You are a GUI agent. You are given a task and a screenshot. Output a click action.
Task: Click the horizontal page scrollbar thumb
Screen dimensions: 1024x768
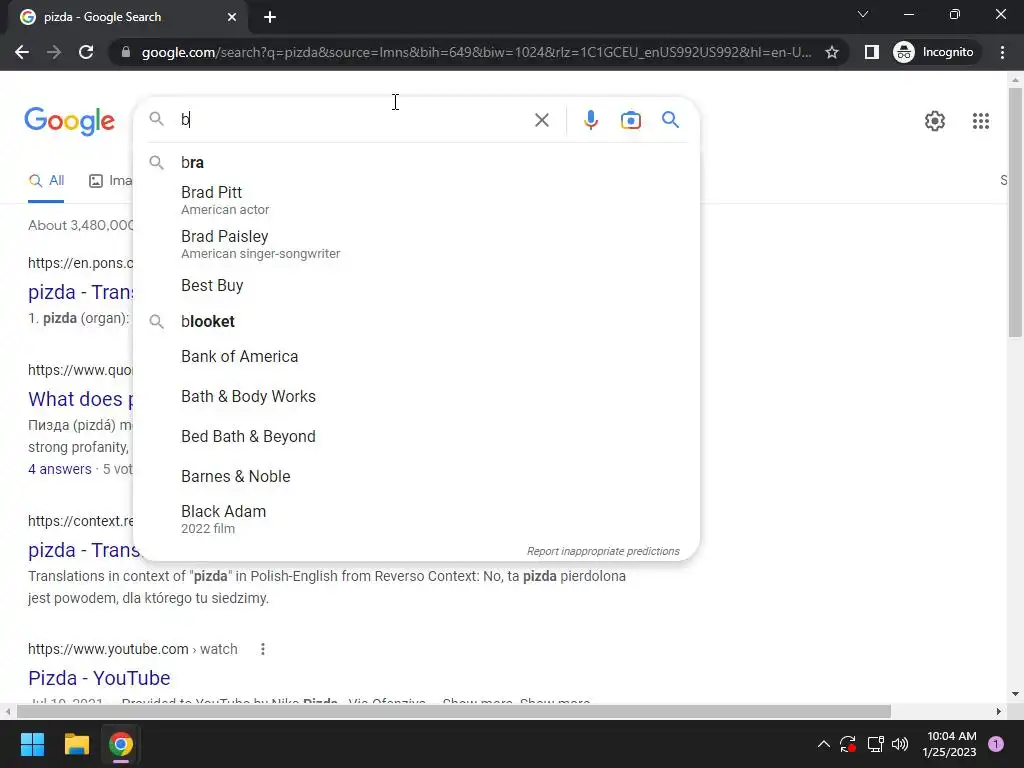pos(453,711)
